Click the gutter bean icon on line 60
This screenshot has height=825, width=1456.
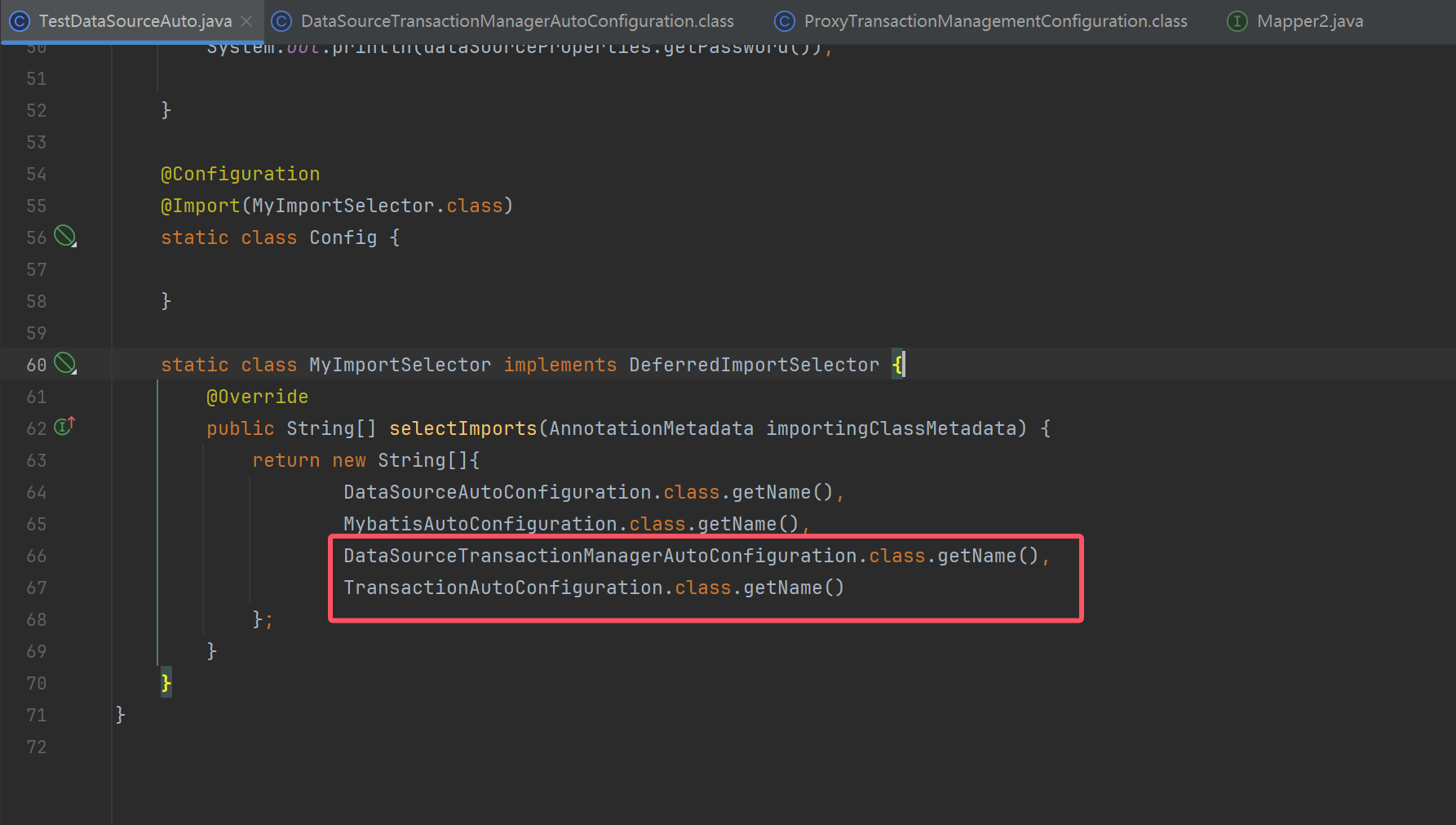(65, 364)
